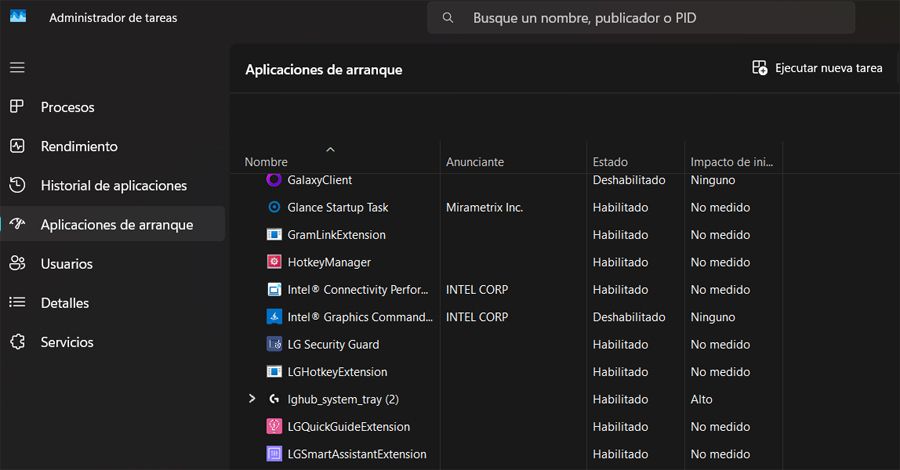Select the Glance Startup Task row name
Screen dimensions: 900x470
[338, 207]
